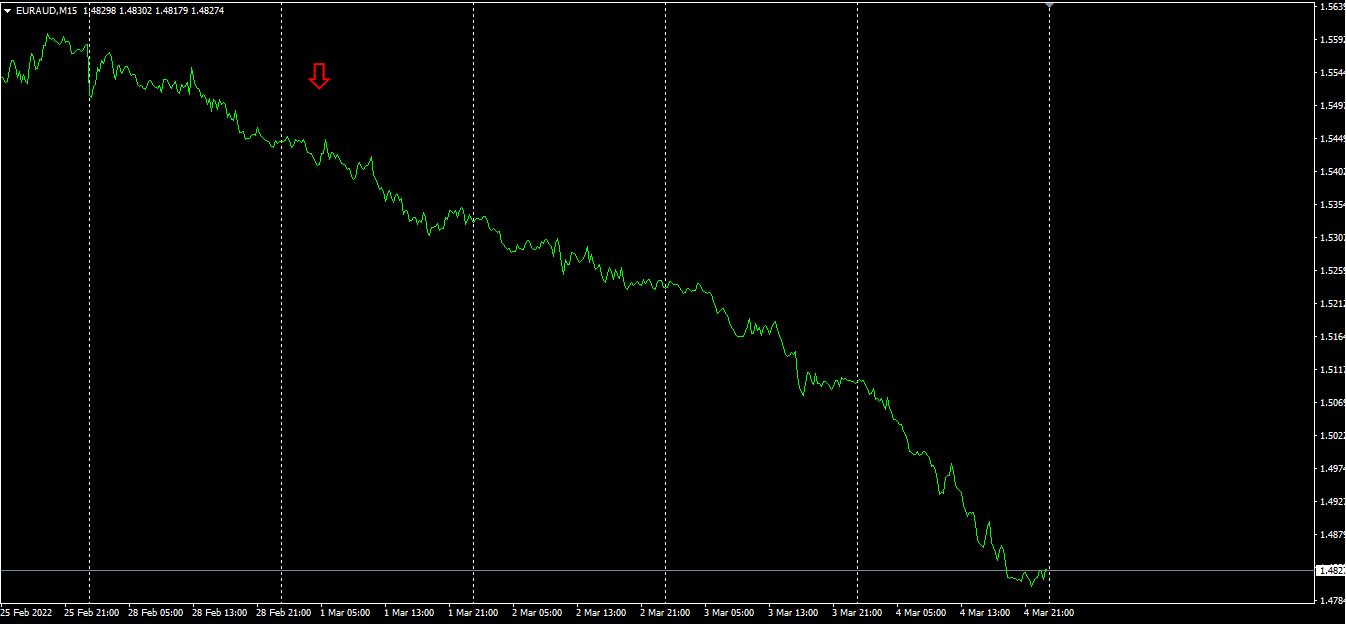Click the 28 Feb 13:00 time label
The image size is (1346, 624).
point(220,612)
